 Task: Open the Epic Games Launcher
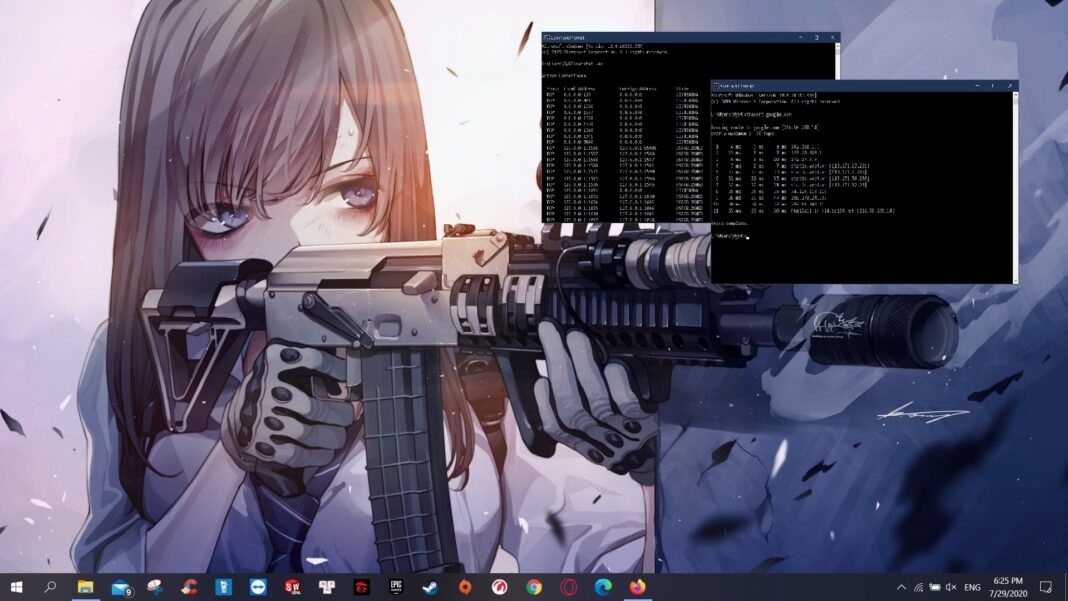[395, 585]
